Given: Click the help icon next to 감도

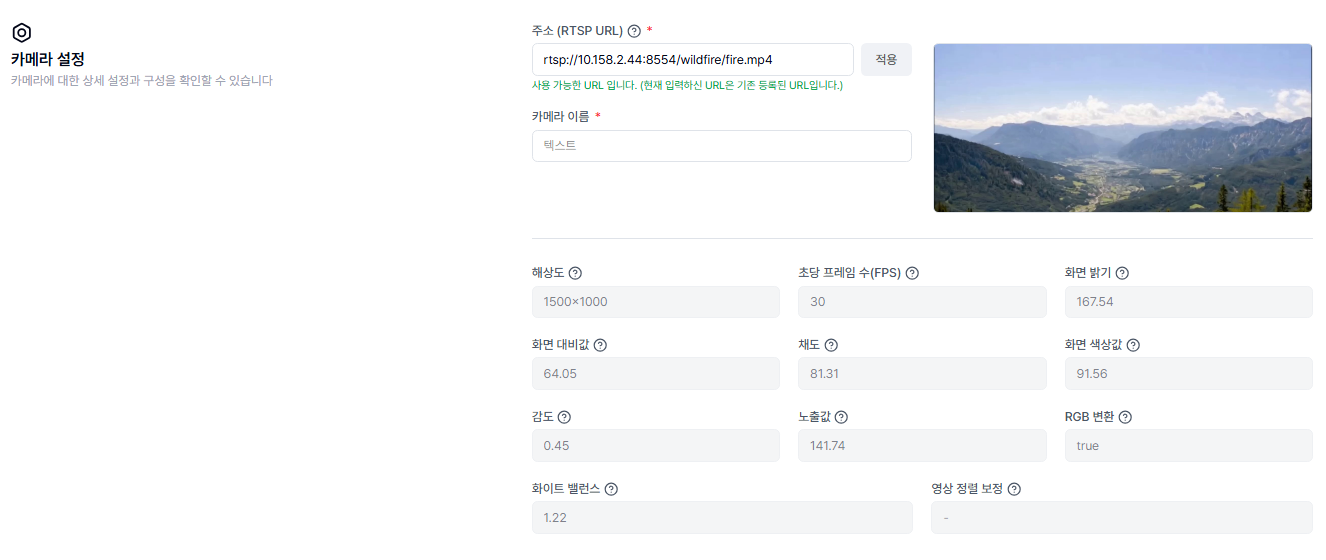Looking at the screenshot, I should [x=564, y=417].
